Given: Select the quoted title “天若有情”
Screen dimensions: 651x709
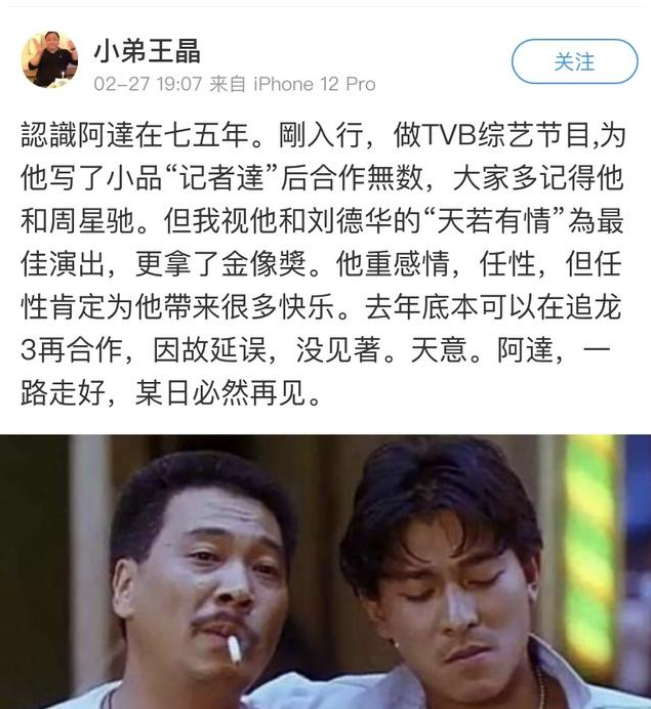Looking at the screenshot, I should tap(494, 221).
